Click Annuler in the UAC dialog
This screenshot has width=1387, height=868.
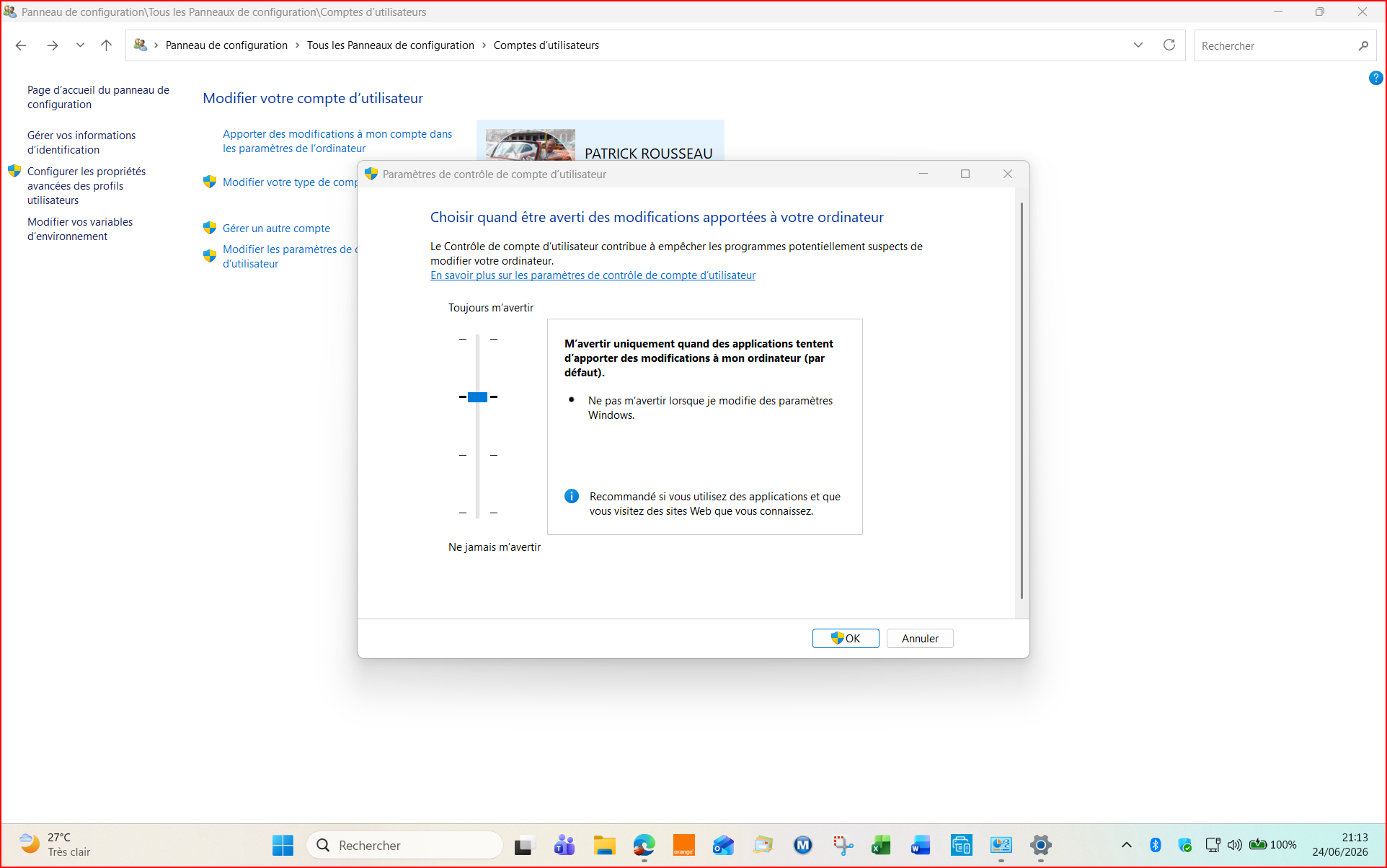tap(920, 638)
